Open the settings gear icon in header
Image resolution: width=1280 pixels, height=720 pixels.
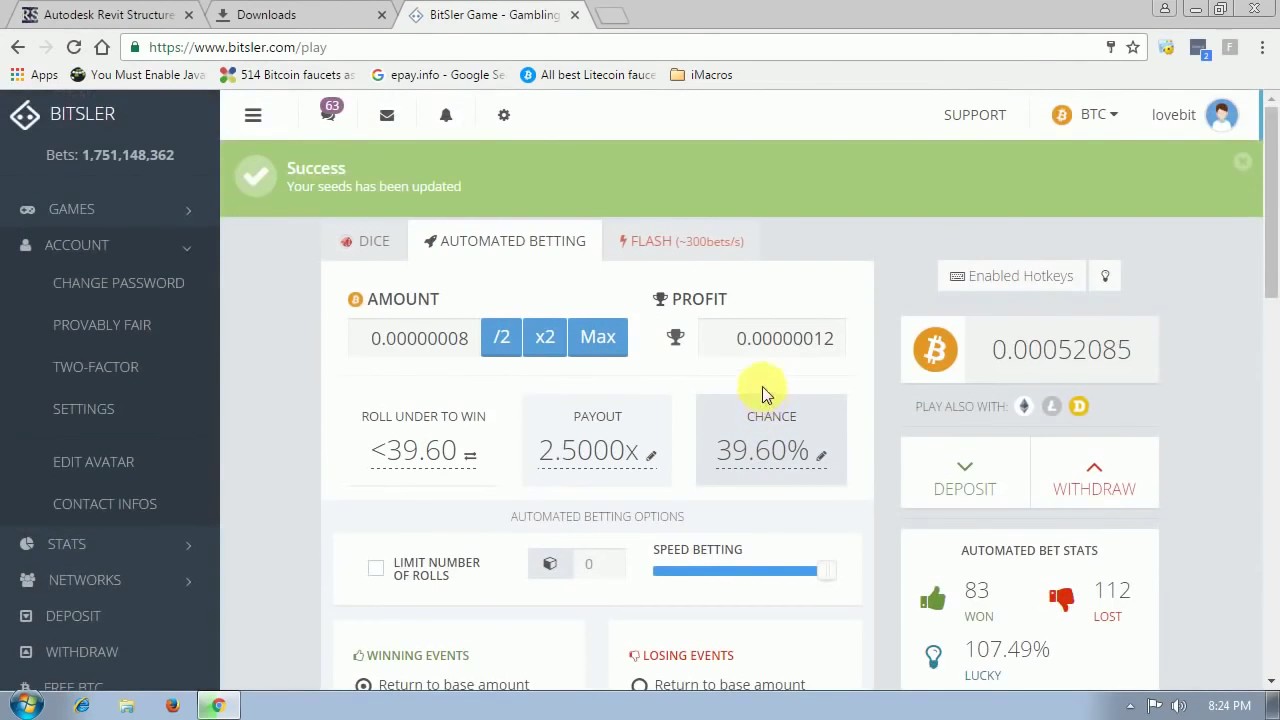pyautogui.click(x=504, y=115)
